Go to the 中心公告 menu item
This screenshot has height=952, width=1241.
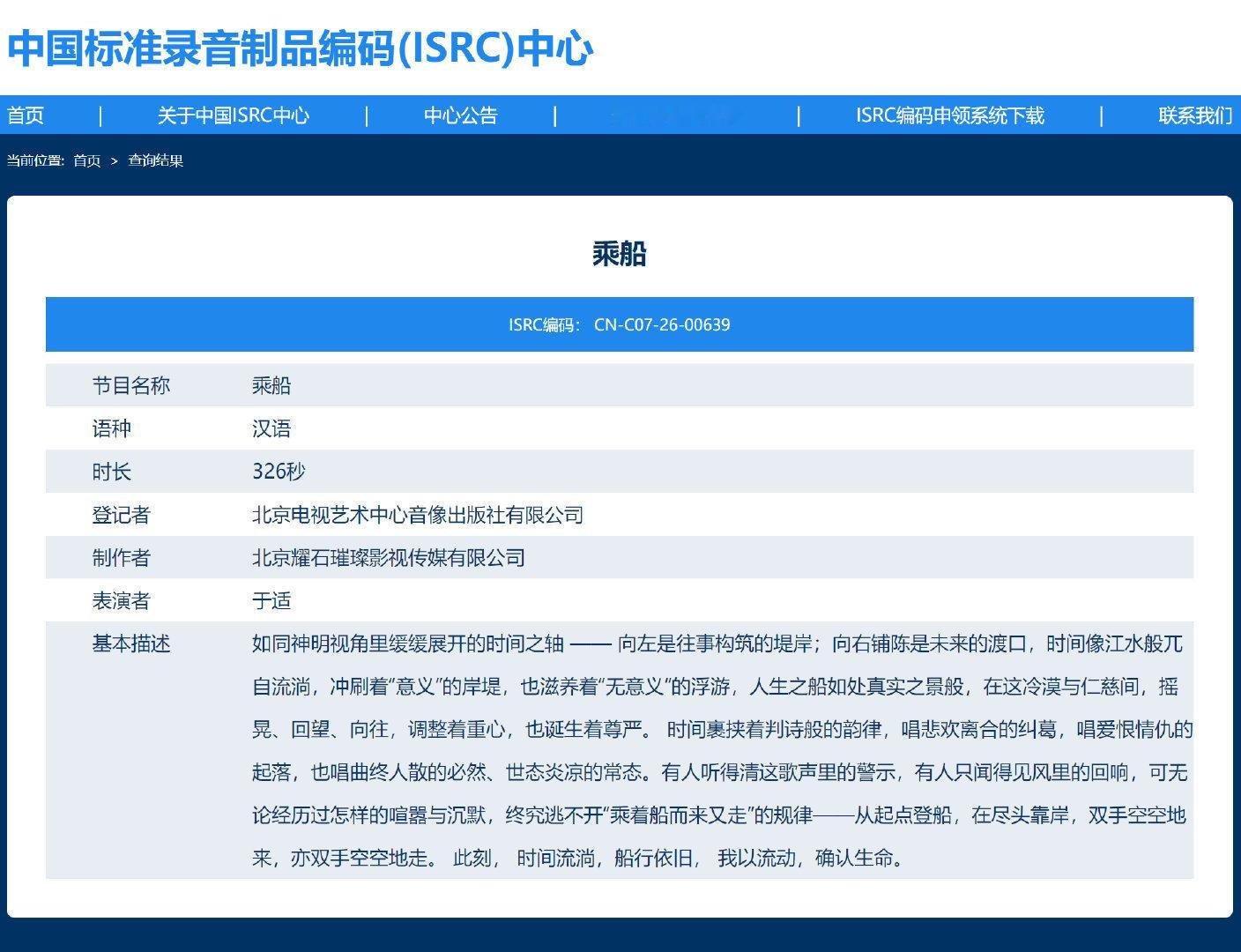[x=461, y=115]
